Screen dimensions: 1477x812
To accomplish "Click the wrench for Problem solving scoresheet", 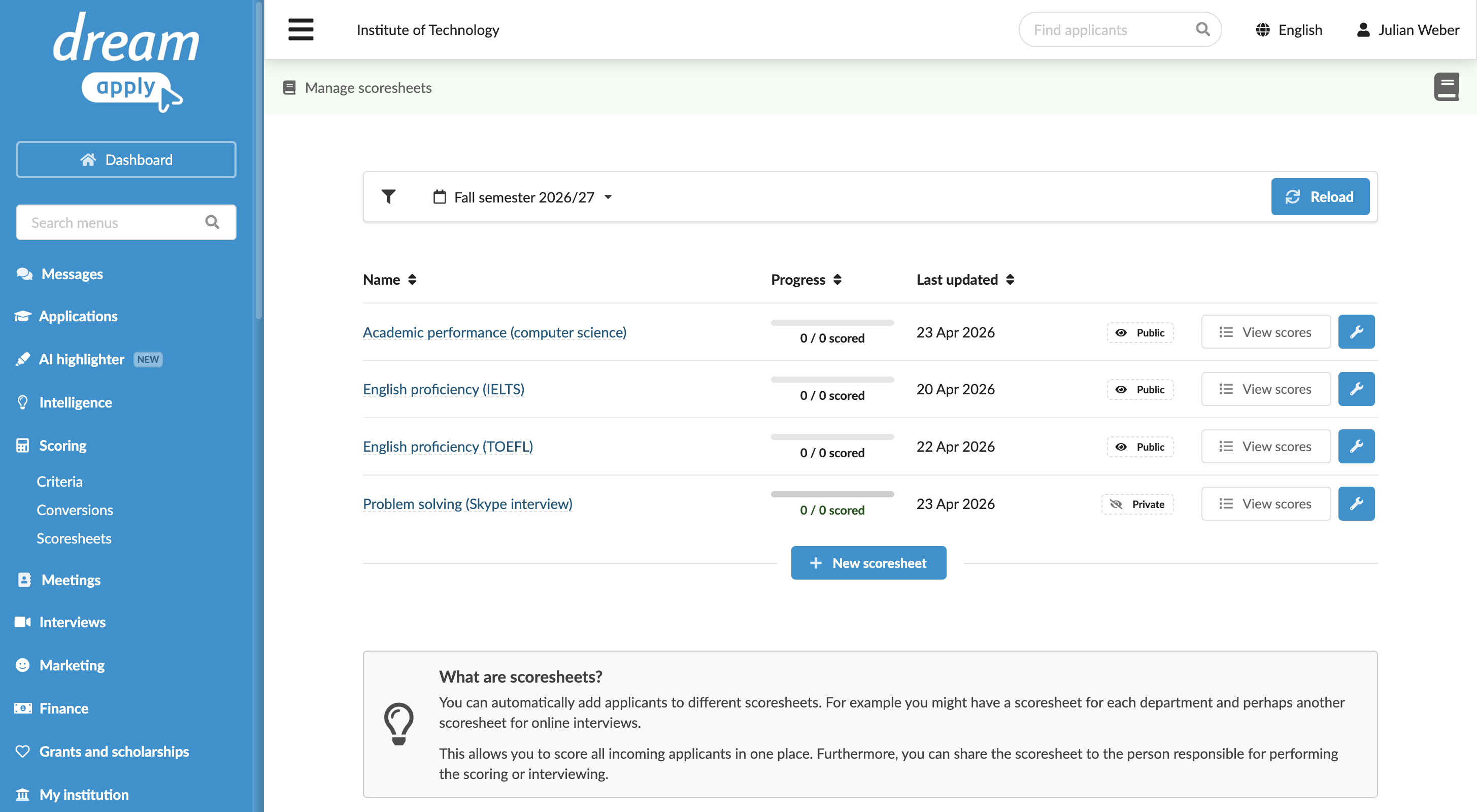I will (x=1356, y=503).
